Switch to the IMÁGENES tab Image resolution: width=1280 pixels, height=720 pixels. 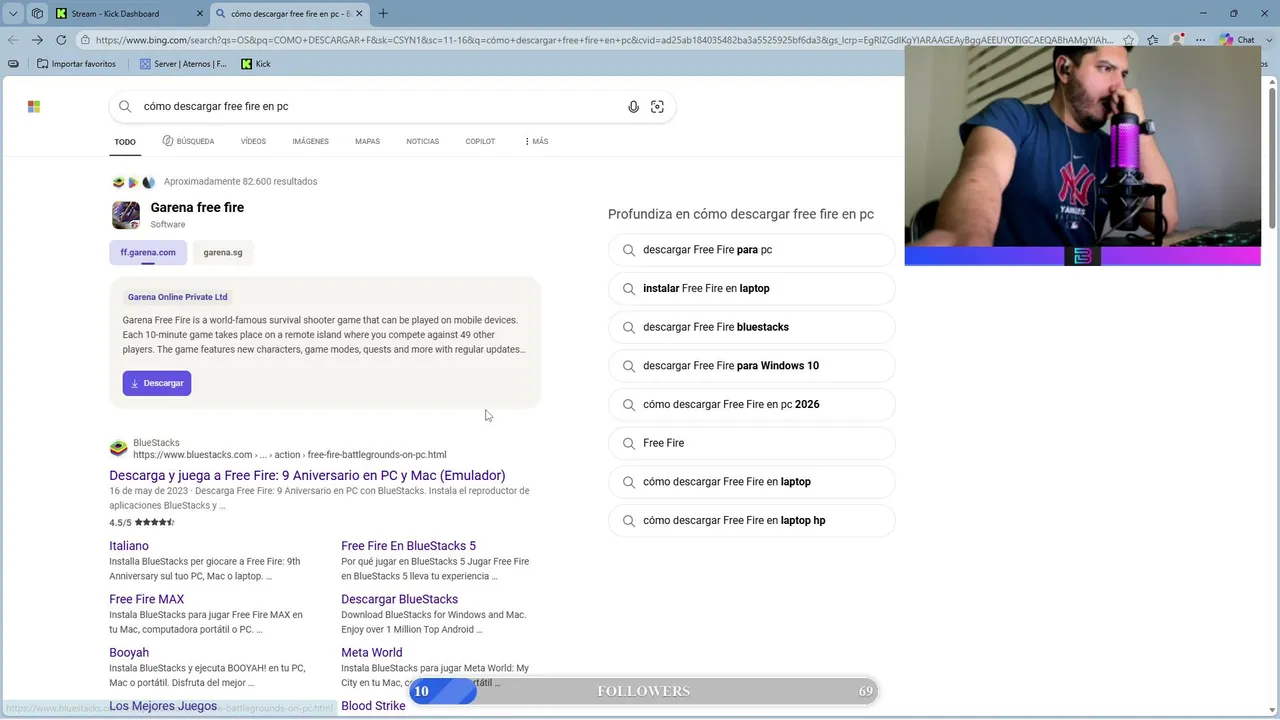310,141
